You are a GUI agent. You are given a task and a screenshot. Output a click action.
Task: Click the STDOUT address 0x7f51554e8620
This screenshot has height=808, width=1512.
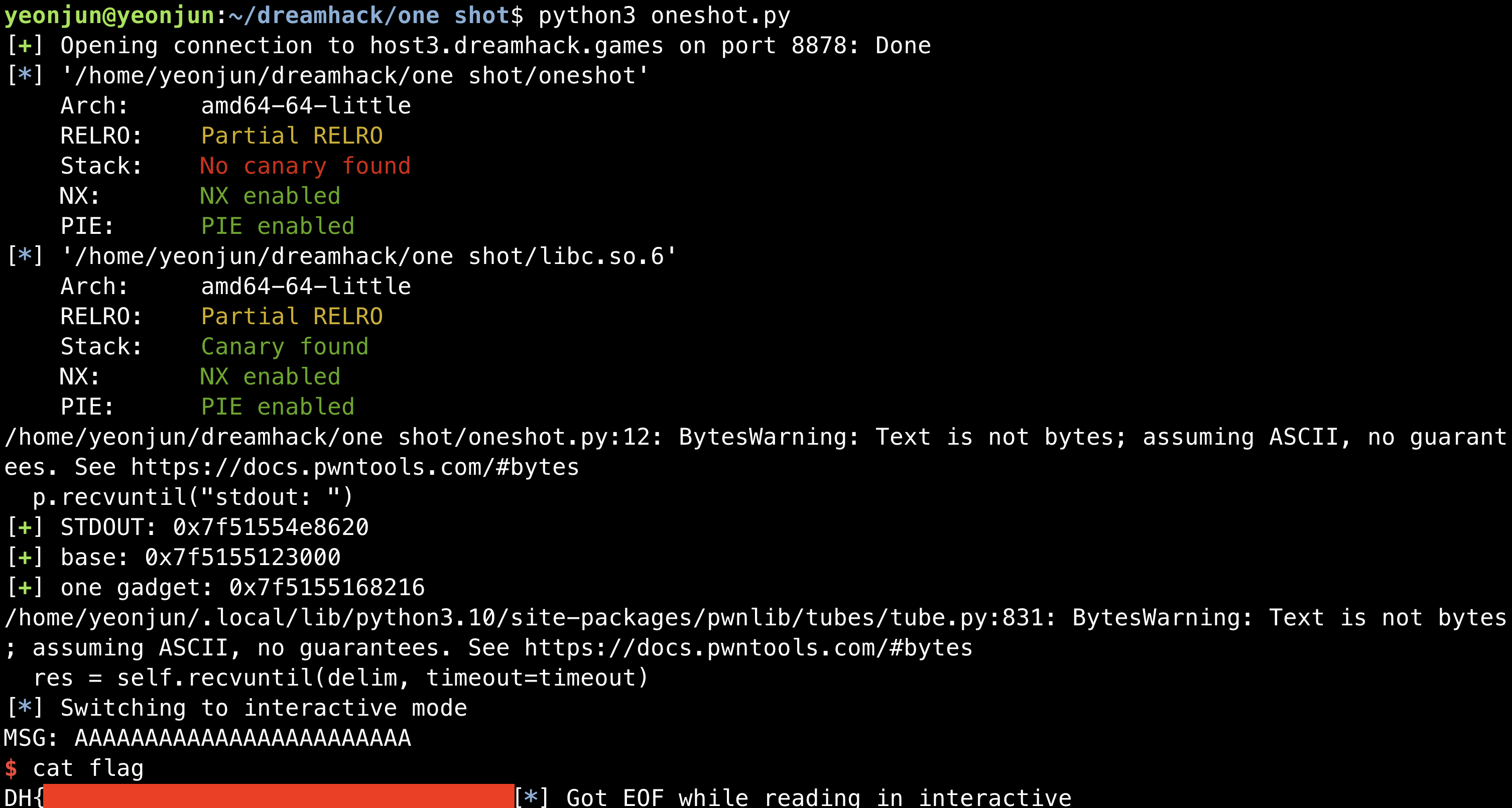point(271,527)
